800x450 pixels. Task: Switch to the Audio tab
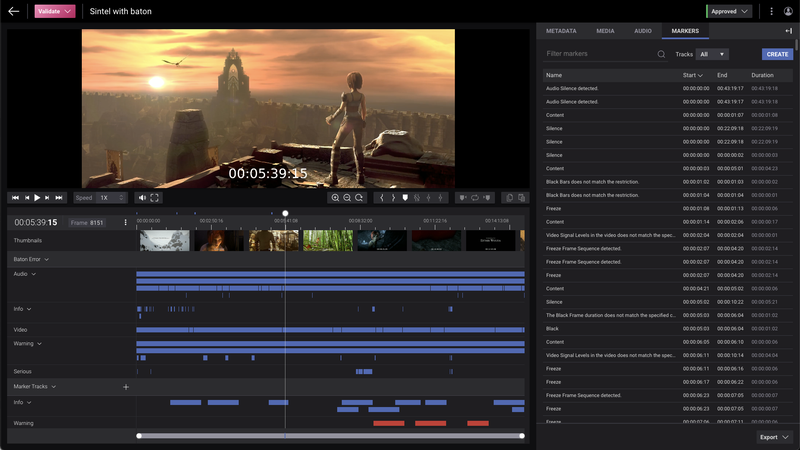tap(643, 31)
